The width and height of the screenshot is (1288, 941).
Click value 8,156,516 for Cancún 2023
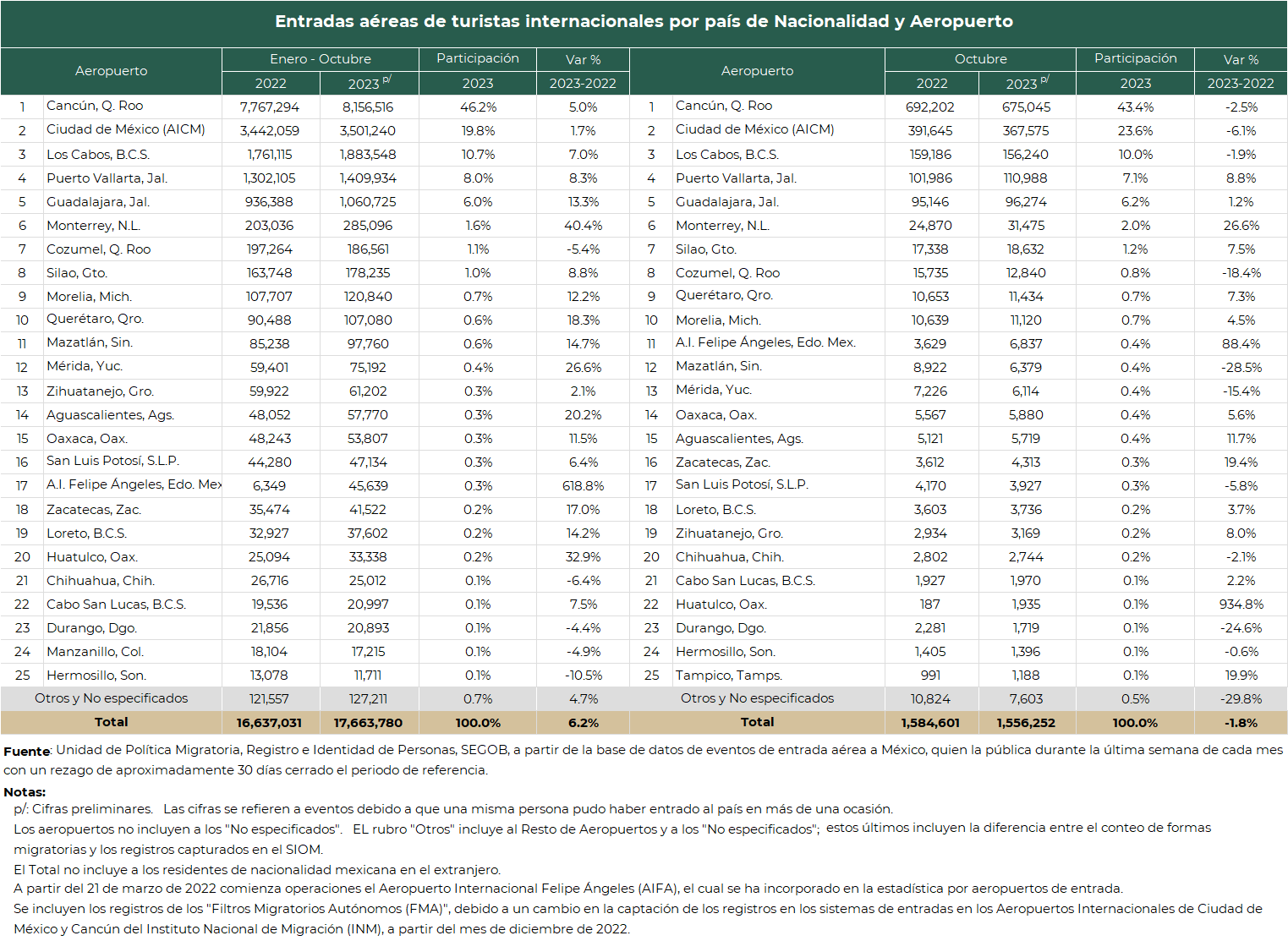(x=368, y=107)
